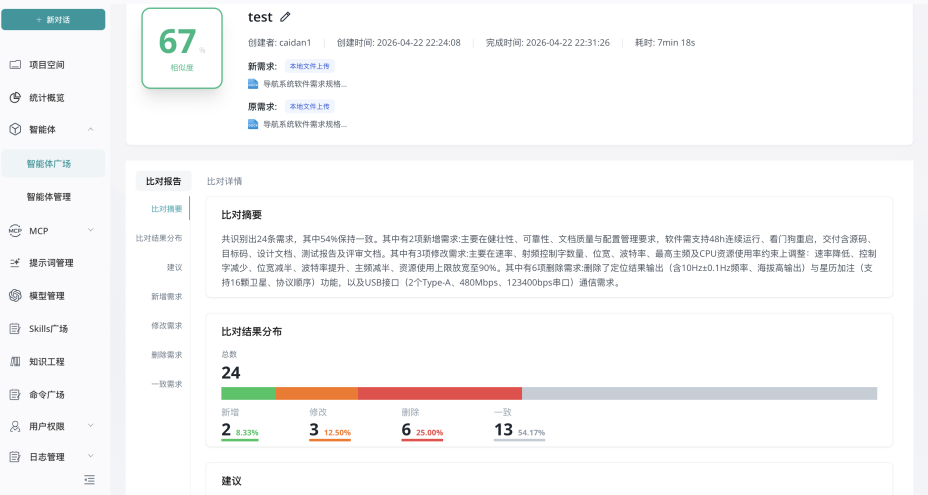Screen dimensions: 928x495
Task: Click 删除 count 6 statistic
Action: point(422,430)
